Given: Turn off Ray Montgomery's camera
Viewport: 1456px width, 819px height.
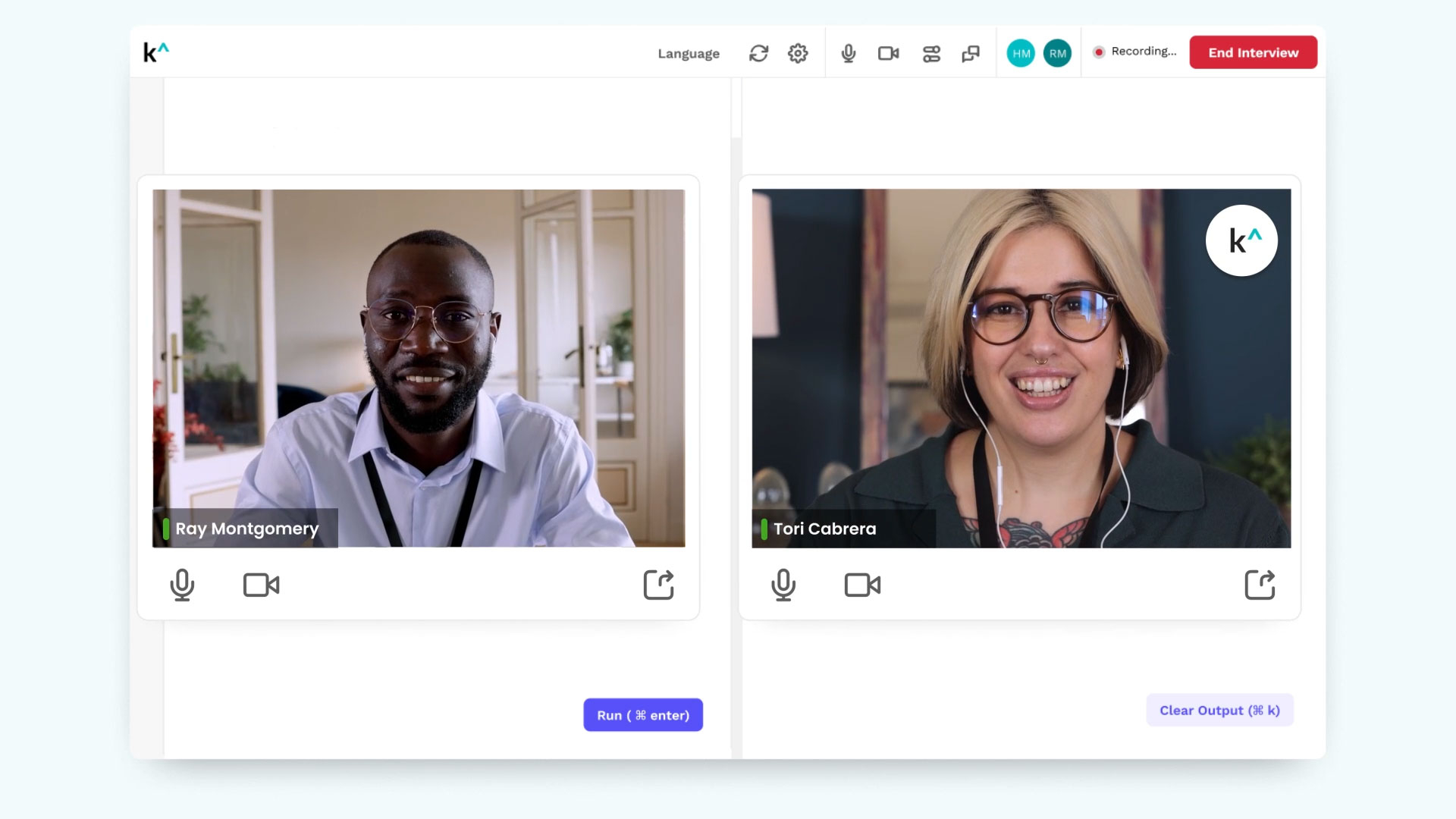Looking at the screenshot, I should pos(261,585).
